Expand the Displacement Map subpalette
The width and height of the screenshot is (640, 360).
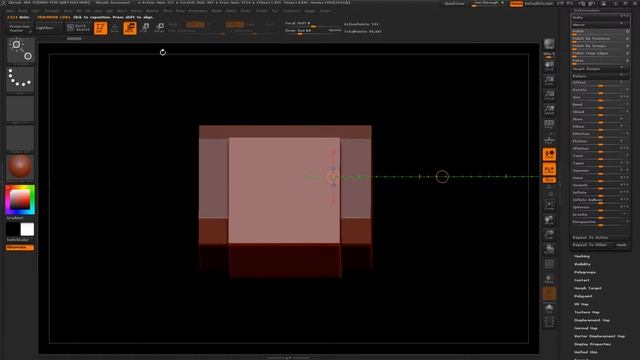(x=592, y=320)
